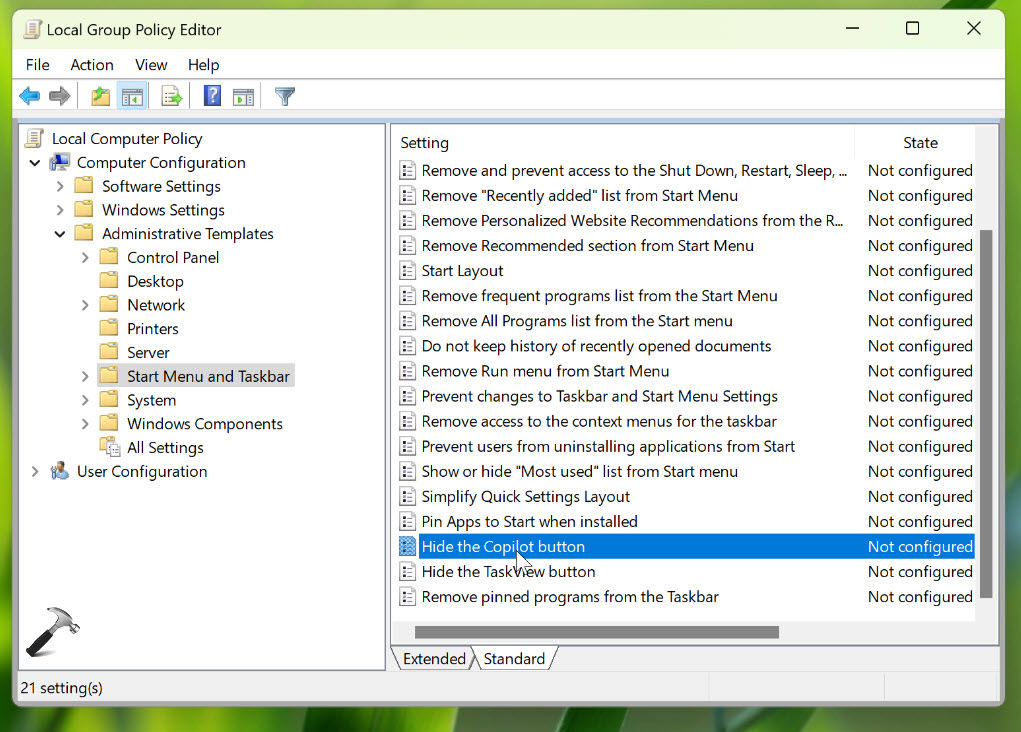Image resolution: width=1021 pixels, height=732 pixels.
Task: Open the Action menu
Action: [91, 64]
